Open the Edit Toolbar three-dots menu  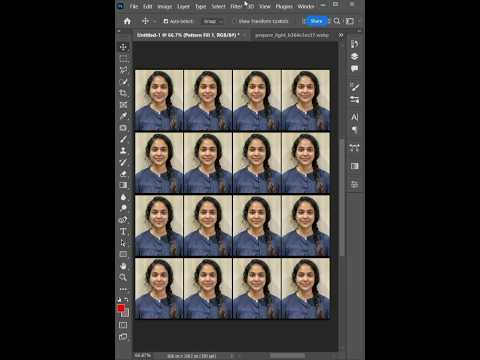(x=123, y=289)
